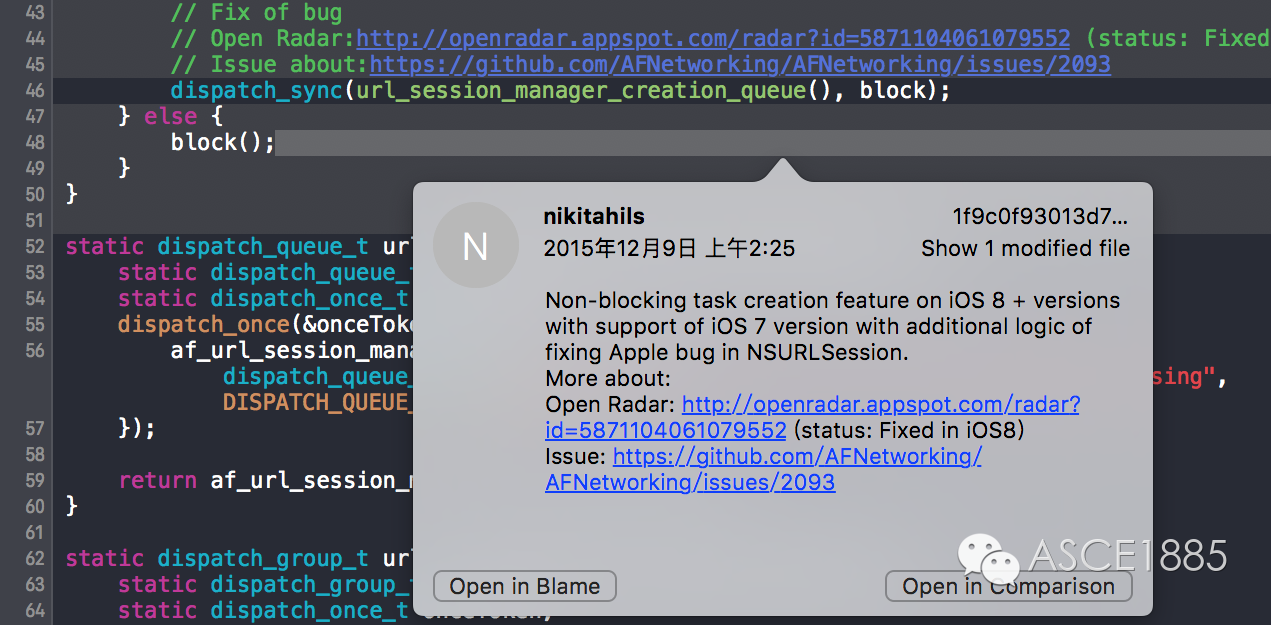The image size is (1271, 625).
Task: Click line number 52 in the gutter
Action: pyautogui.click(x=34, y=246)
